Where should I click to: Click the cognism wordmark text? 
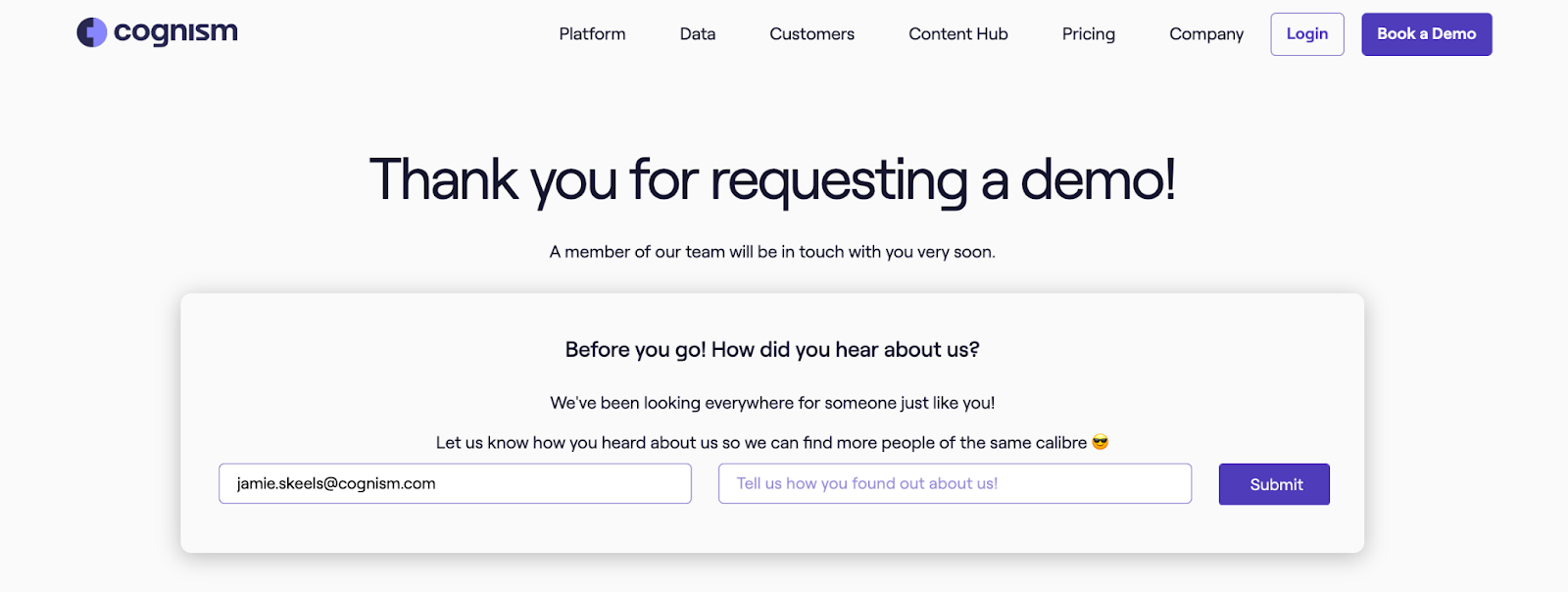coord(175,32)
